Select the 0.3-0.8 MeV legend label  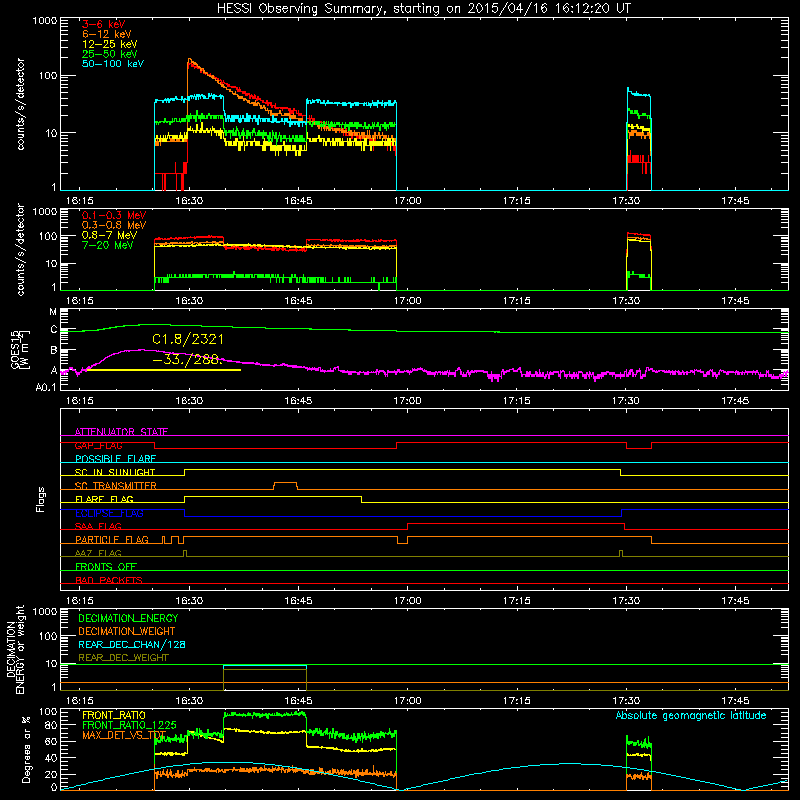(114, 225)
